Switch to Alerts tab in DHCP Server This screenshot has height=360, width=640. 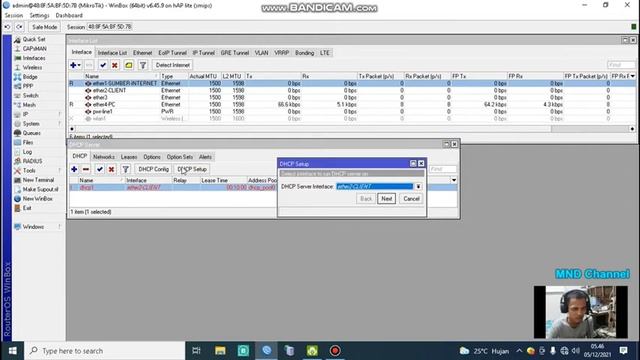point(205,157)
